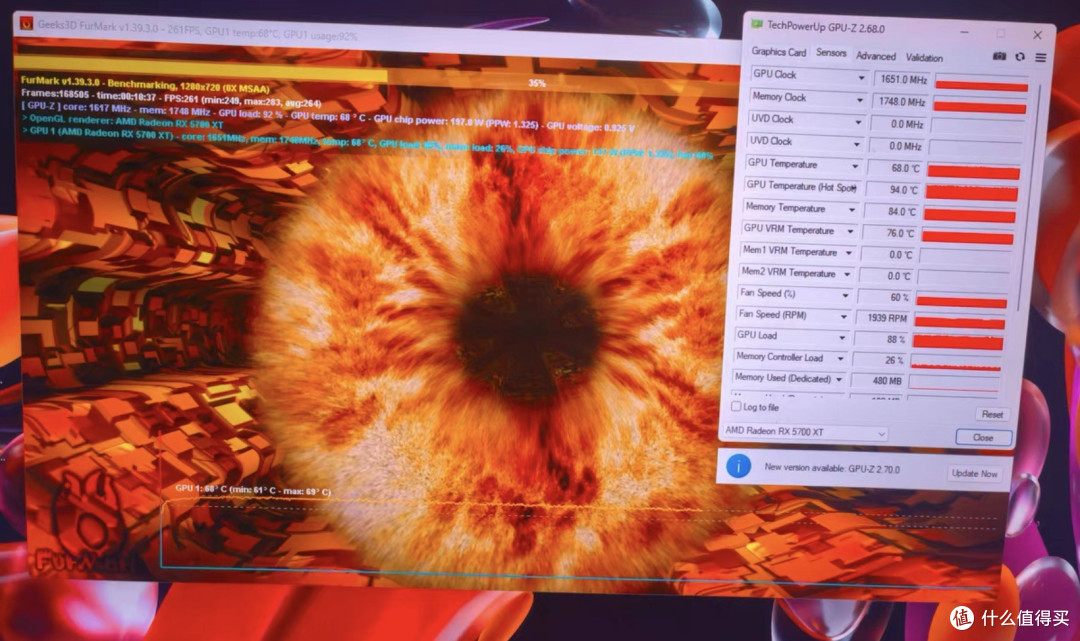Click the TechPowerUp GPU-Z title bar text

tap(825, 26)
